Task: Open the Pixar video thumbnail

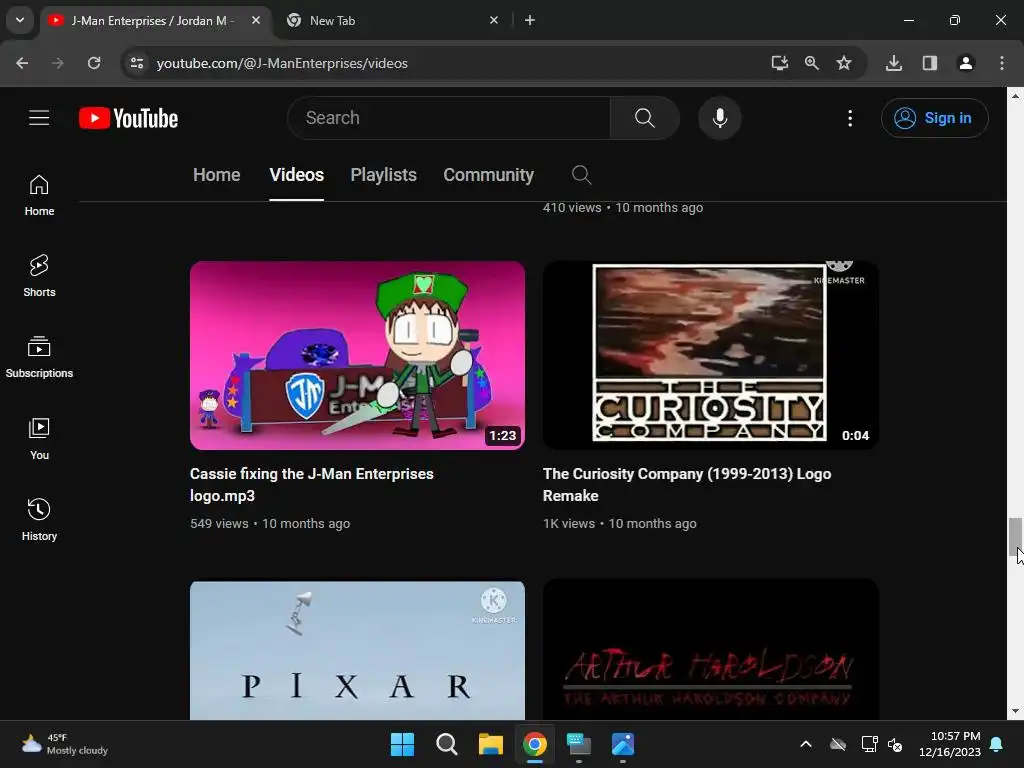Action: pyautogui.click(x=357, y=650)
